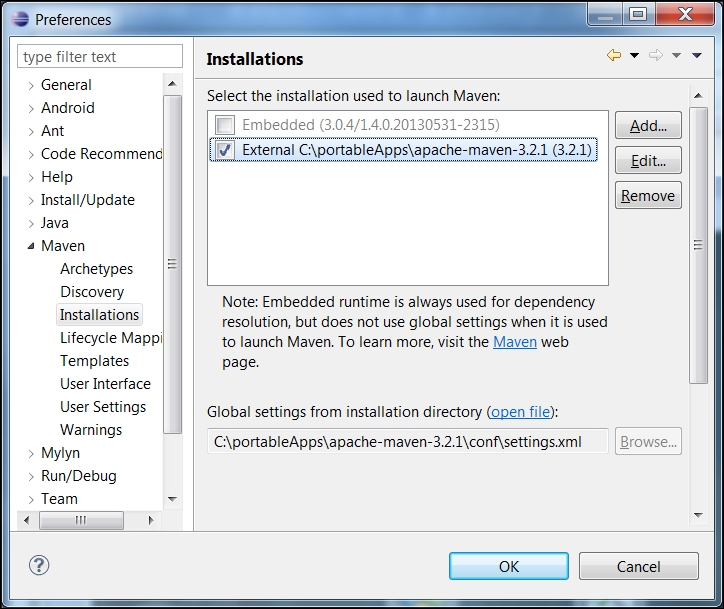Expand the Android tree node

[x=31, y=109]
